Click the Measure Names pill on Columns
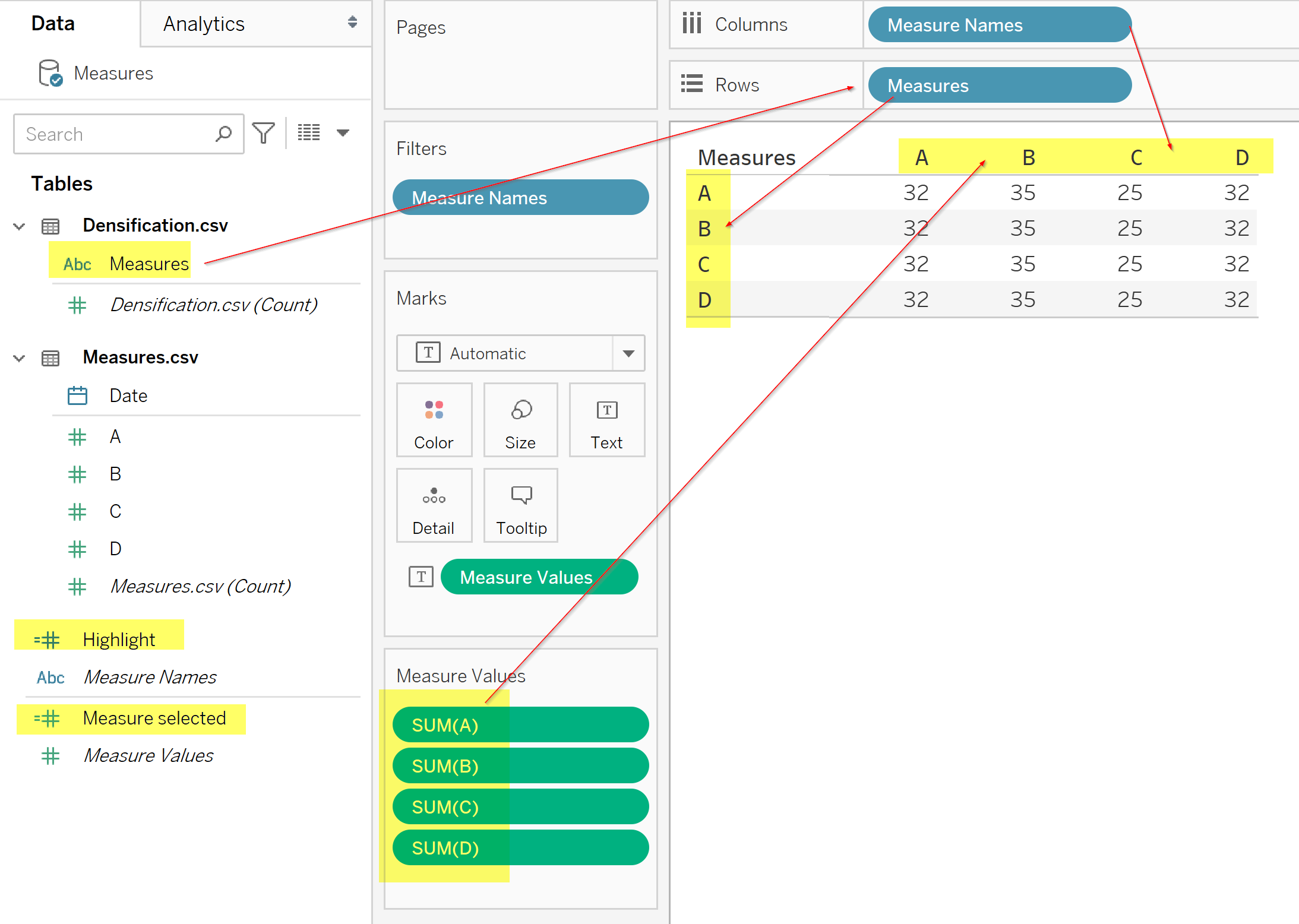 coord(999,25)
